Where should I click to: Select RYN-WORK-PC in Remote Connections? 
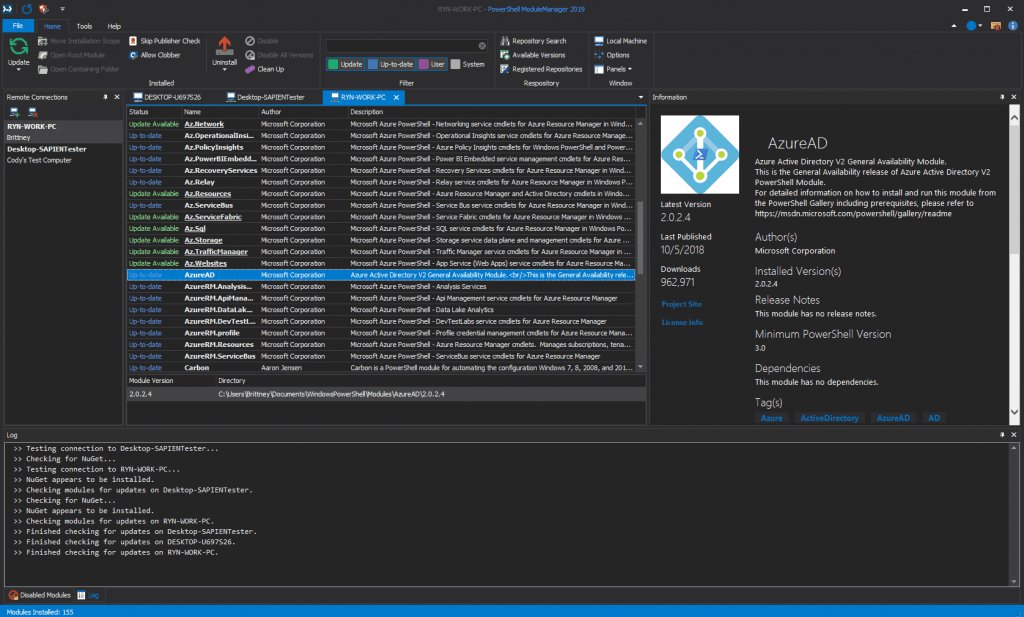(x=63, y=131)
